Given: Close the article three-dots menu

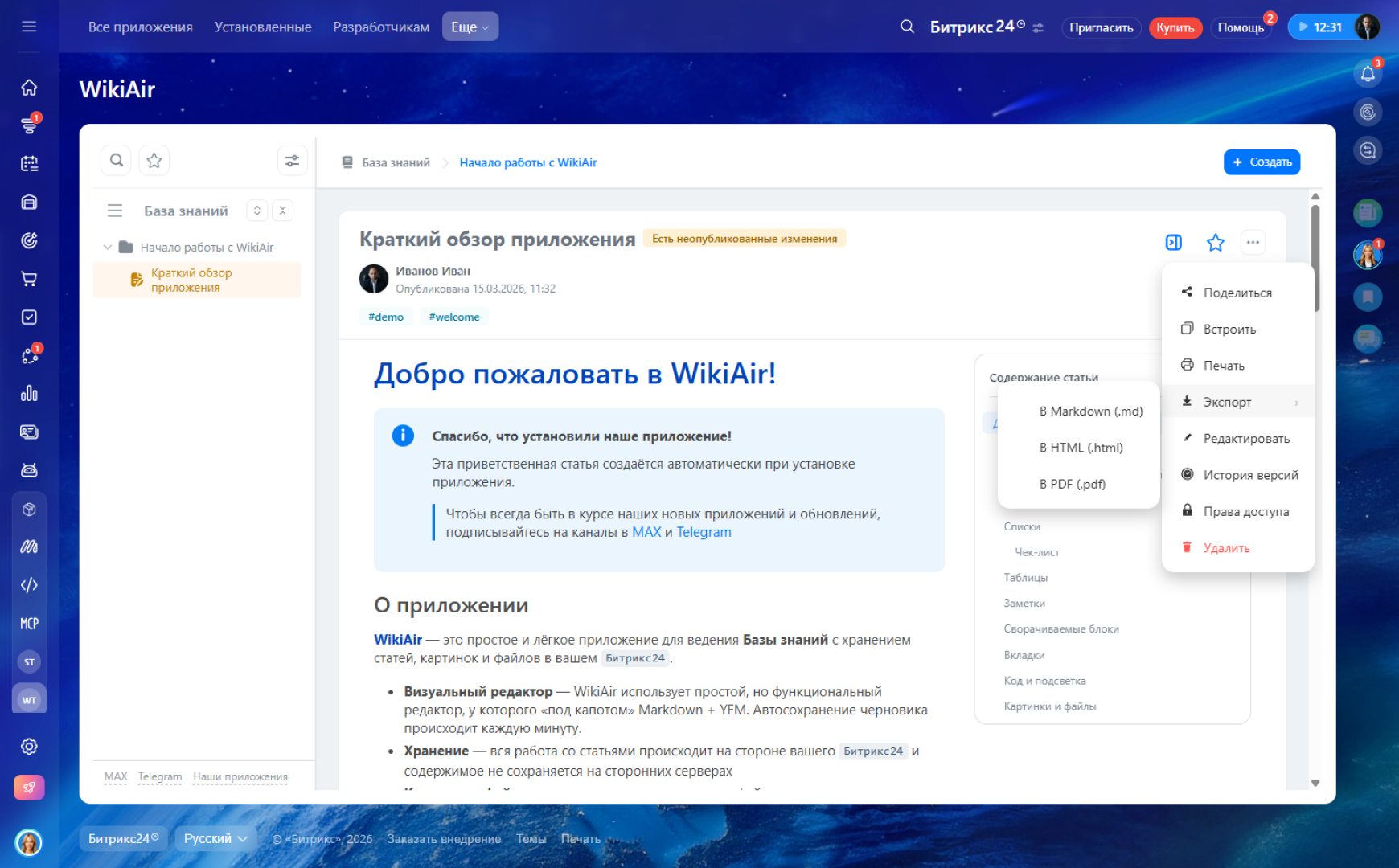Looking at the screenshot, I should pos(1253,242).
